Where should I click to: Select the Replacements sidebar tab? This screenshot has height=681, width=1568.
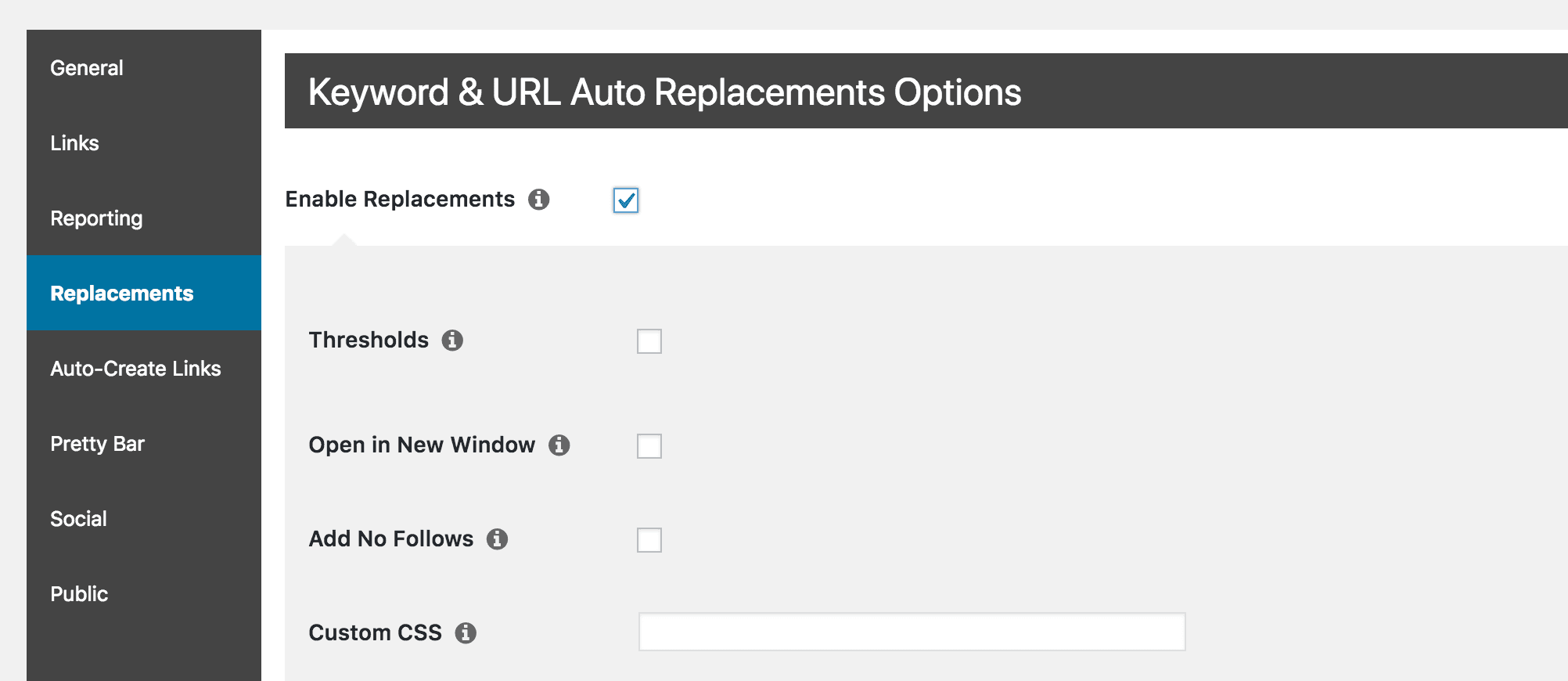point(121,294)
